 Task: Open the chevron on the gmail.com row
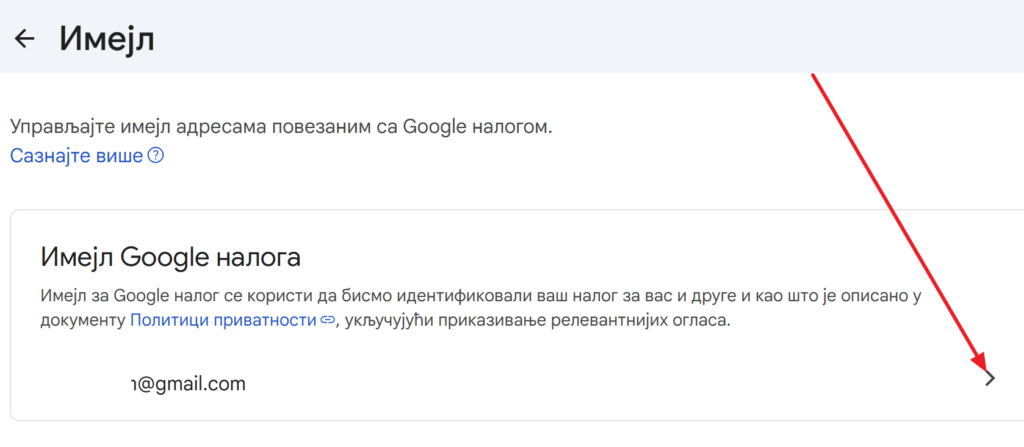point(989,378)
